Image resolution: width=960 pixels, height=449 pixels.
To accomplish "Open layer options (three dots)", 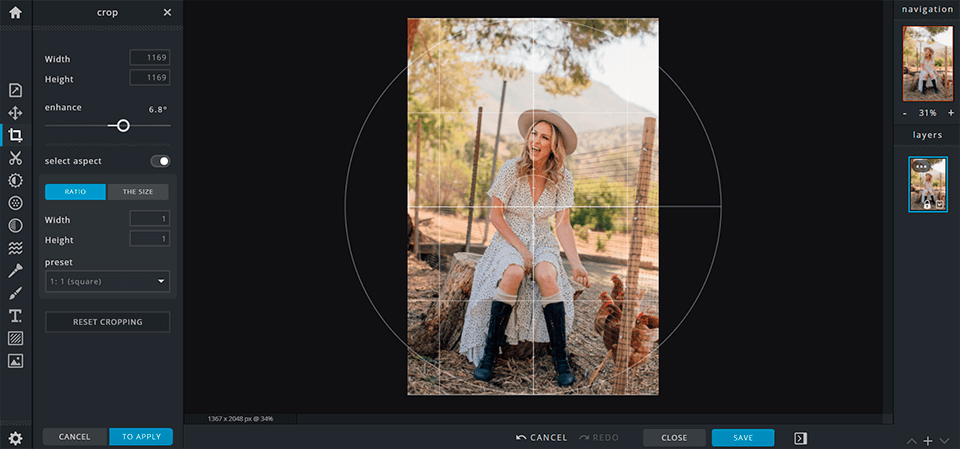I will coord(921,166).
